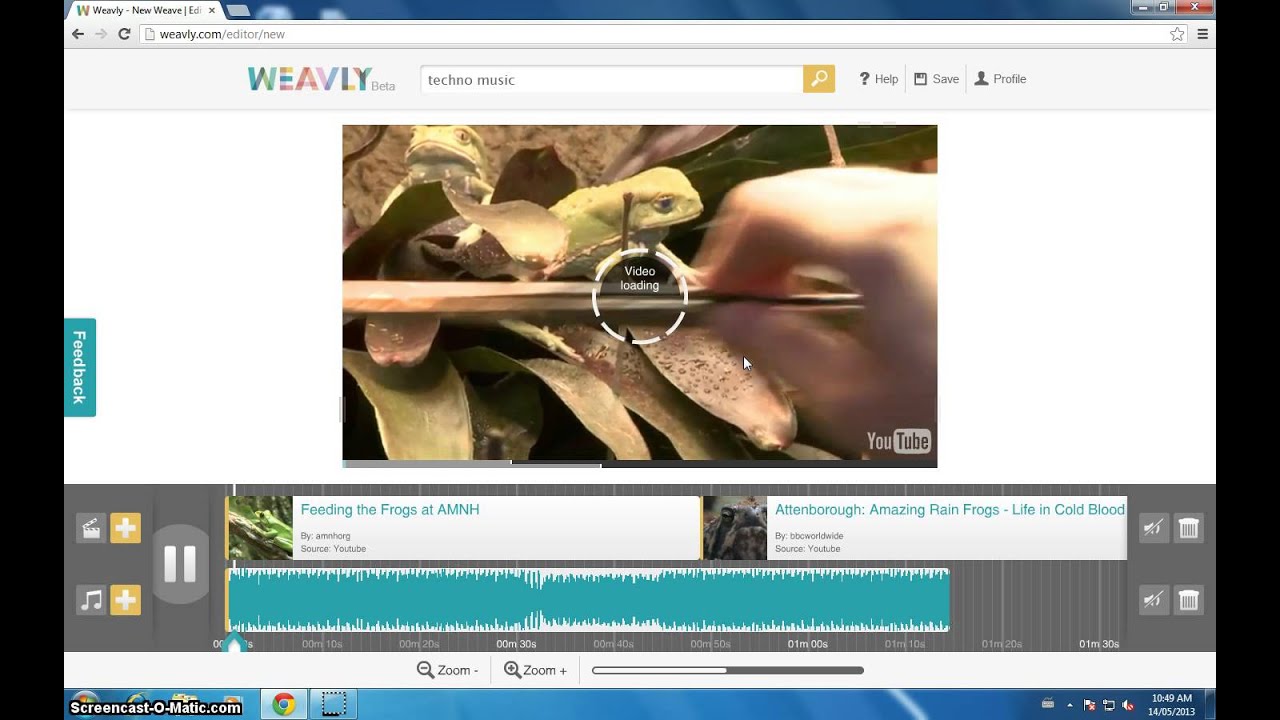The image size is (1280, 720).
Task: Go back with the browser back arrow
Action: point(78,34)
